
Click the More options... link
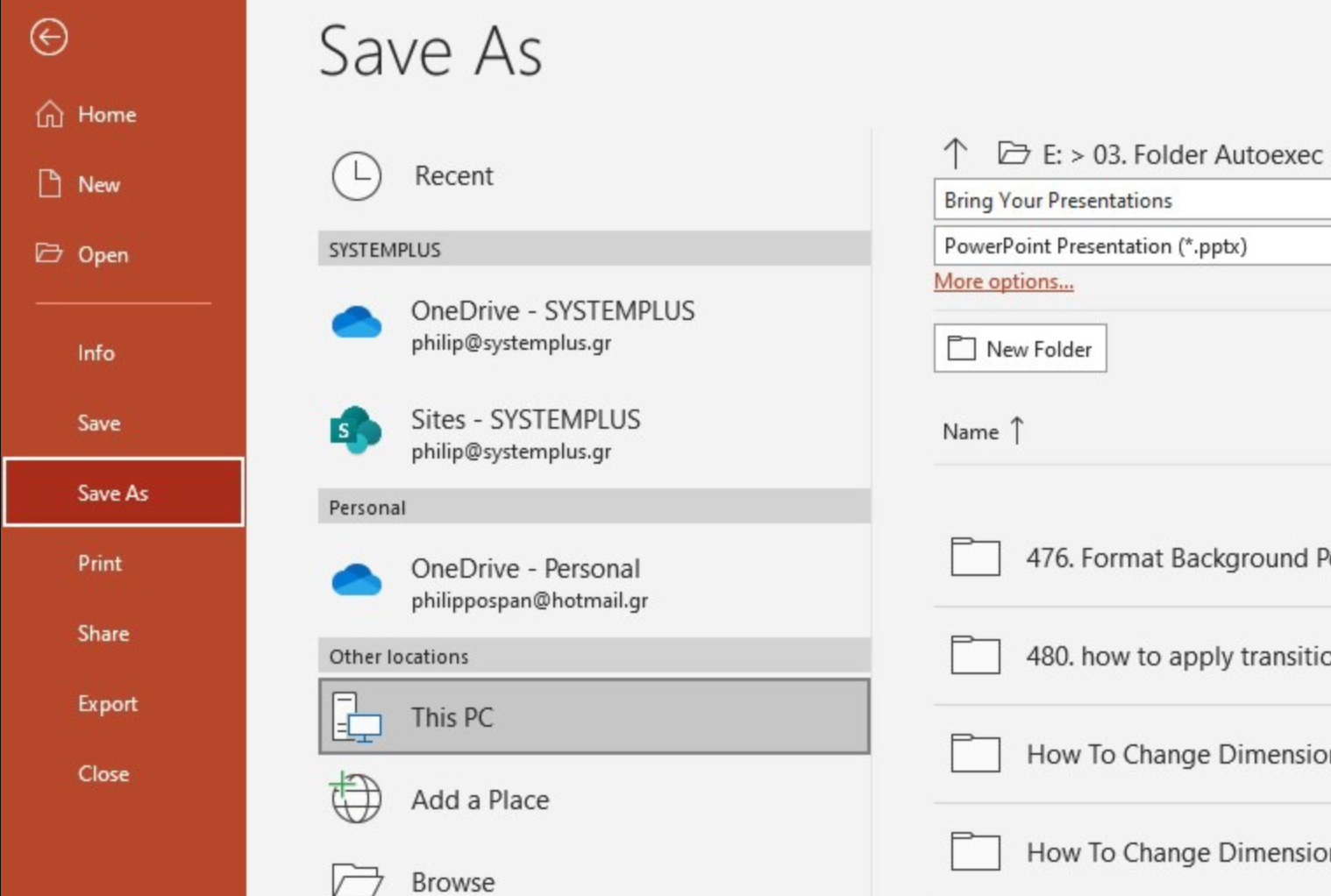click(x=1003, y=281)
